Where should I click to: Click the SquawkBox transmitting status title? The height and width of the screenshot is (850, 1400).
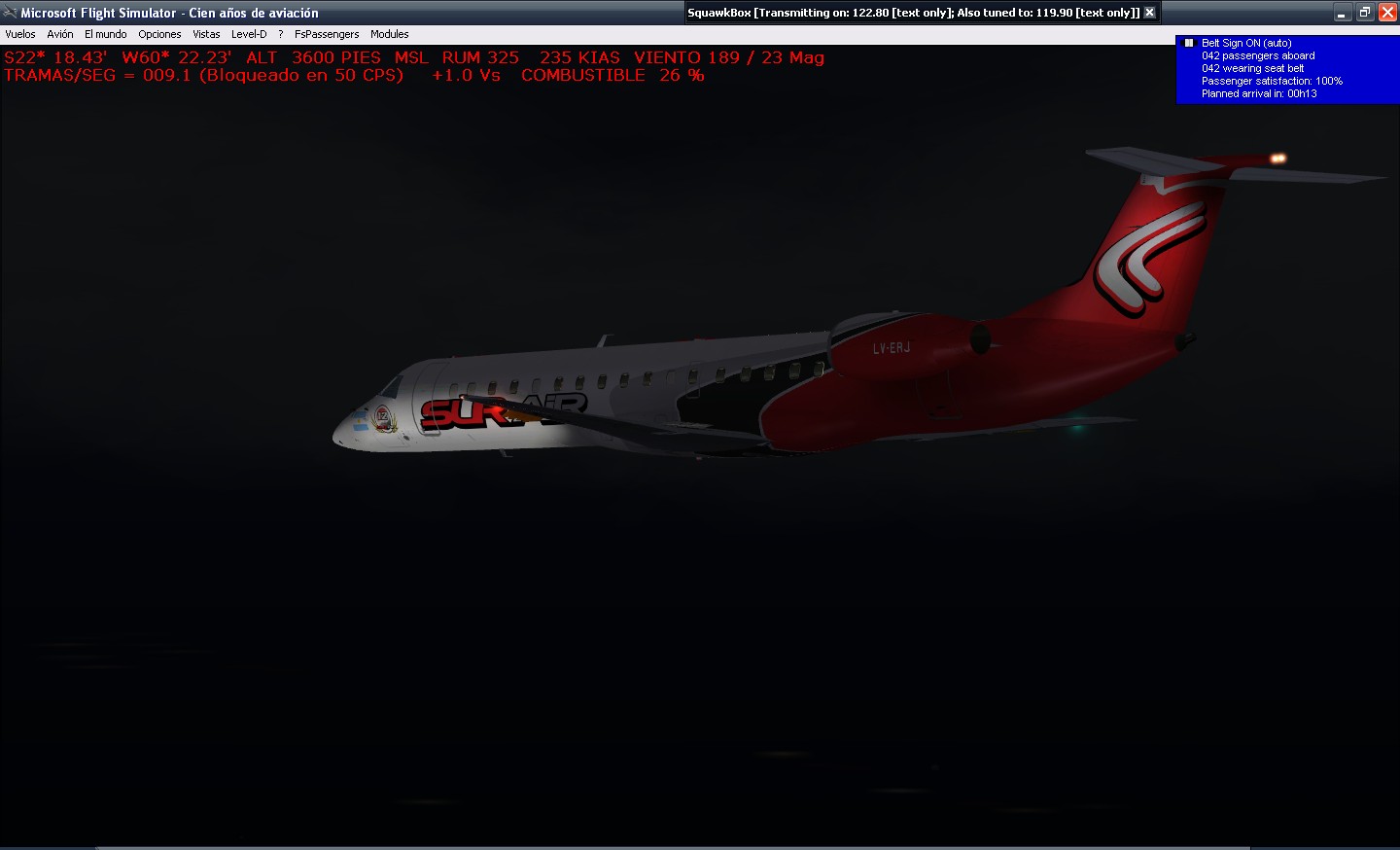pyautogui.click(x=914, y=13)
